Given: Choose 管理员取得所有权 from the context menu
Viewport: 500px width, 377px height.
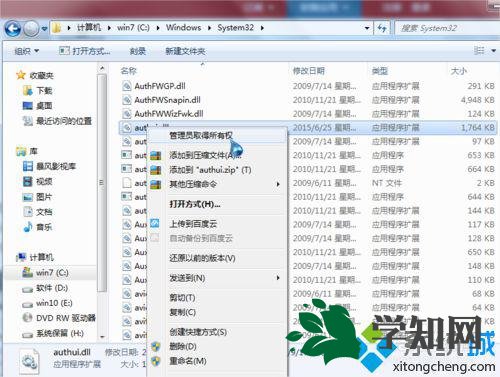Looking at the screenshot, I should (x=217, y=135).
